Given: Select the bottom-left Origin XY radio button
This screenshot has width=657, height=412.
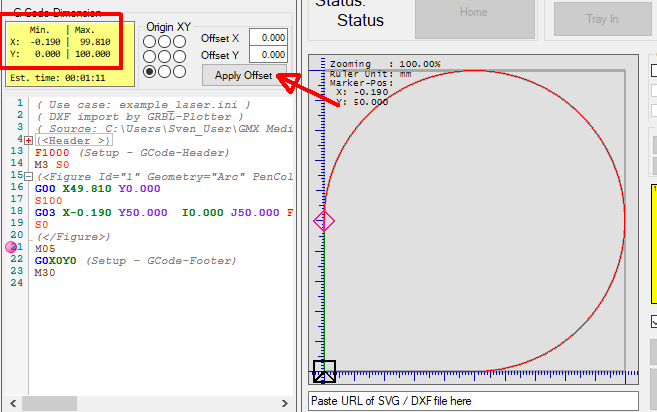Looking at the screenshot, I should (150, 71).
